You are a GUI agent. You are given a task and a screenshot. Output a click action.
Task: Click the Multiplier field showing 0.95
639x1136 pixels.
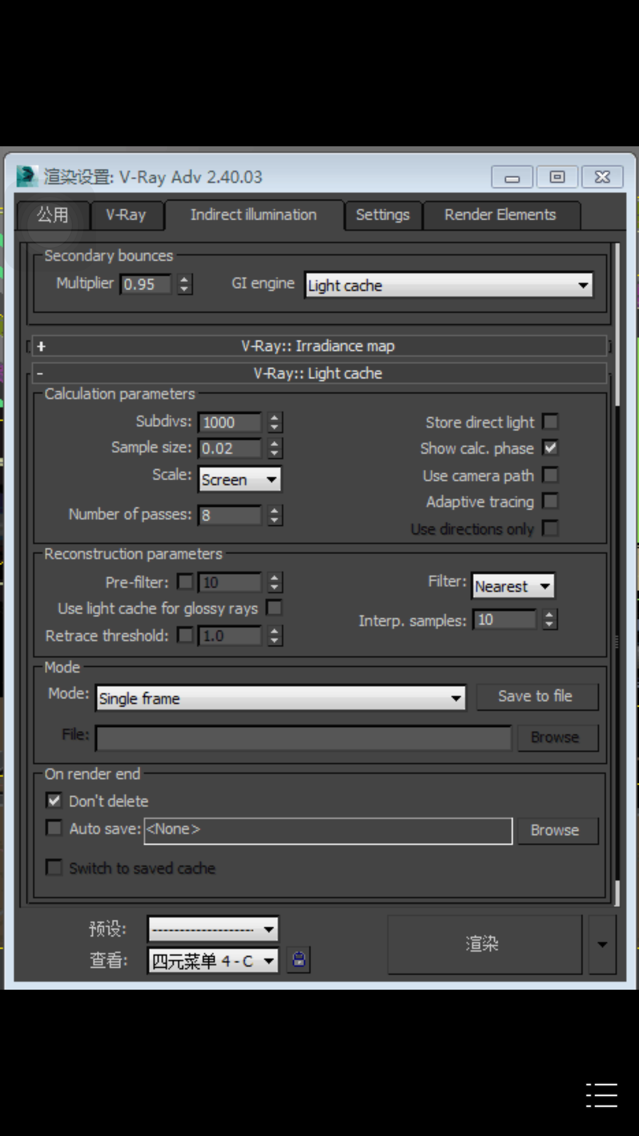pos(146,284)
